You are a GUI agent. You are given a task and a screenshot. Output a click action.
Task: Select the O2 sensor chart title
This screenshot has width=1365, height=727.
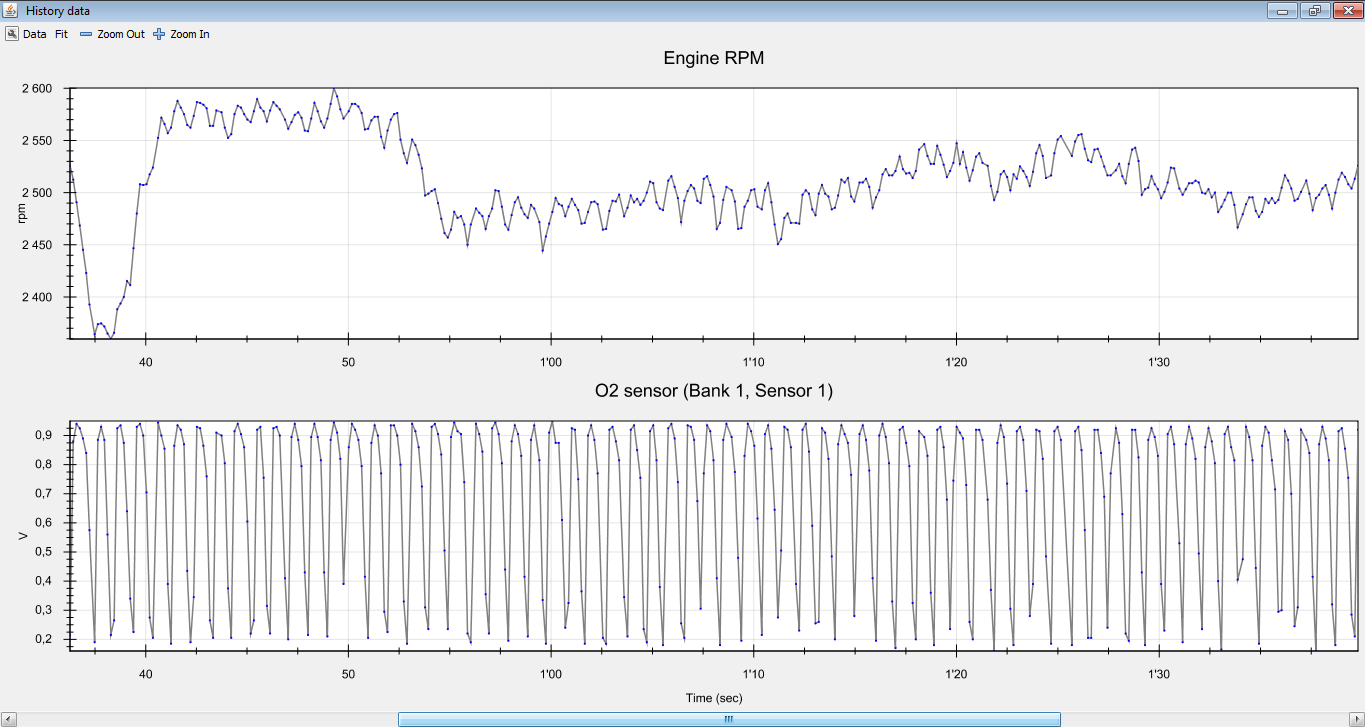pos(714,391)
